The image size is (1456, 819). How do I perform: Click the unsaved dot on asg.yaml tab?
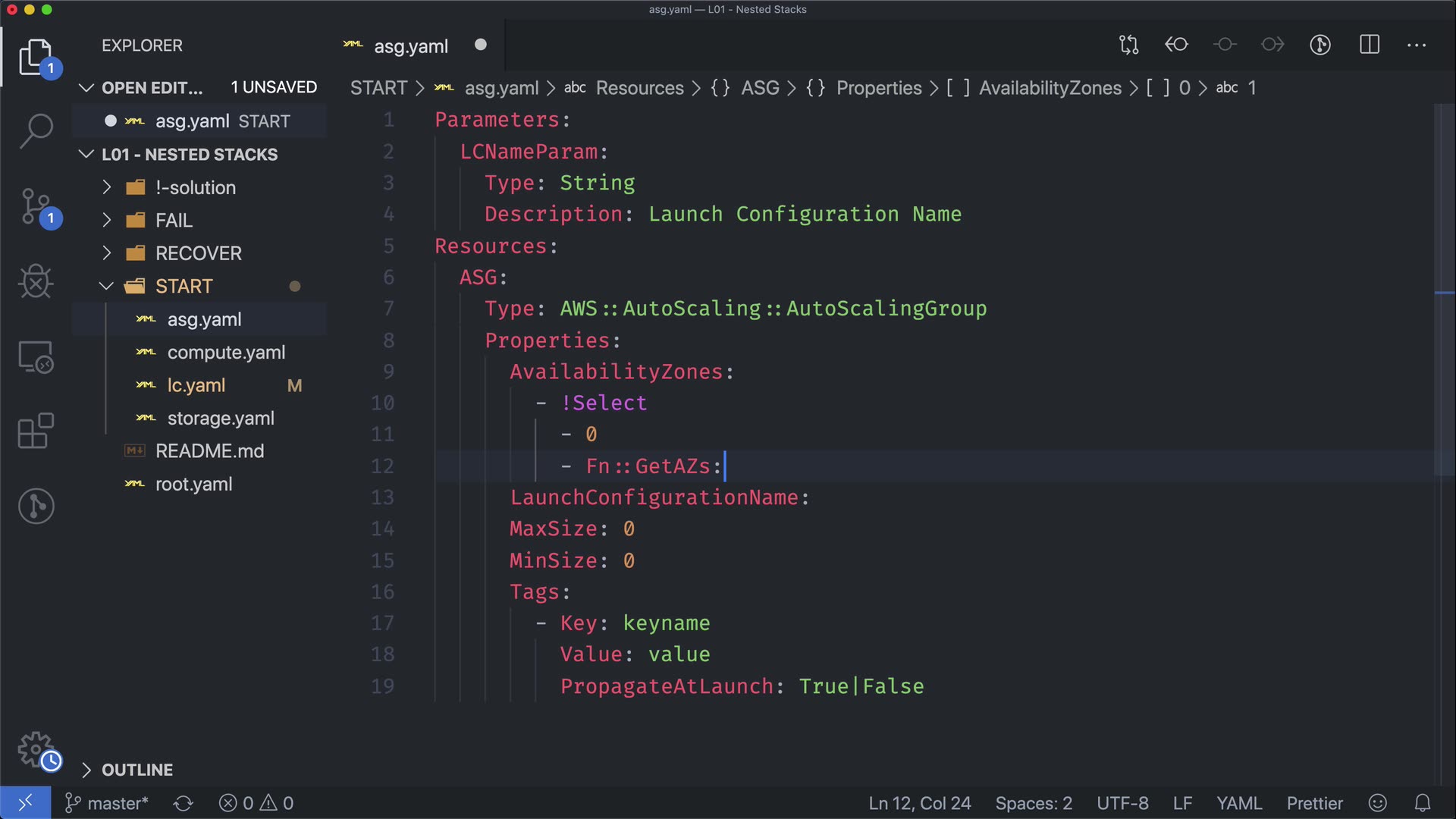pyautogui.click(x=480, y=45)
